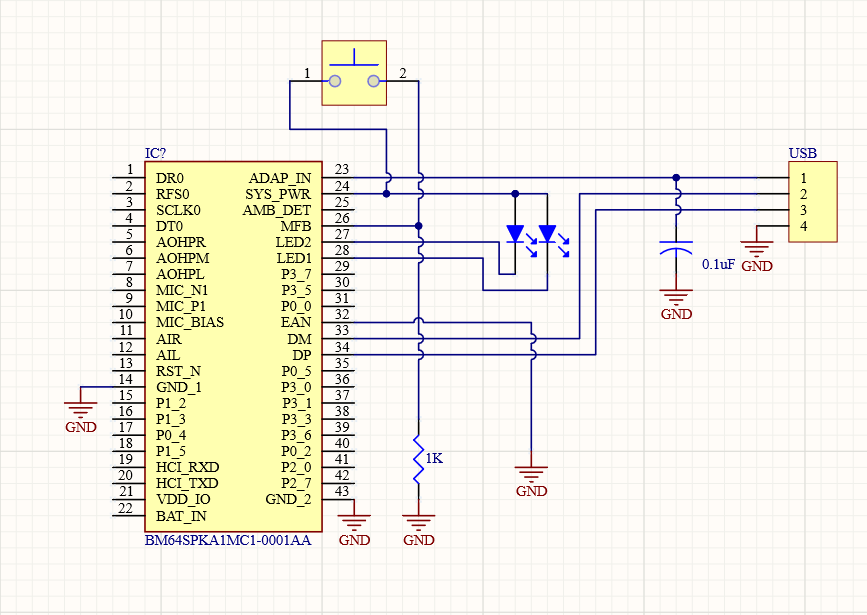867x615 pixels.
Task: Click the switch pin 2 label
Action: click(403, 73)
